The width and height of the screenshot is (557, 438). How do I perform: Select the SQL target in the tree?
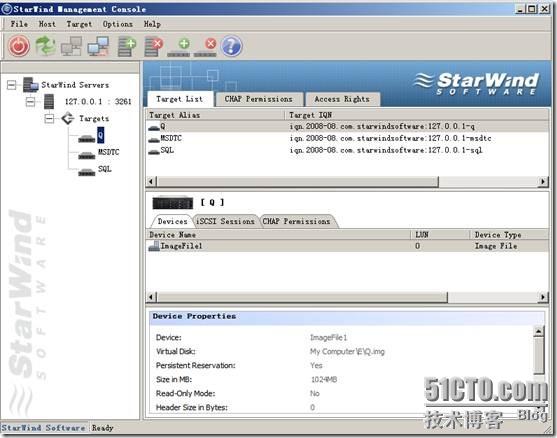104,169
